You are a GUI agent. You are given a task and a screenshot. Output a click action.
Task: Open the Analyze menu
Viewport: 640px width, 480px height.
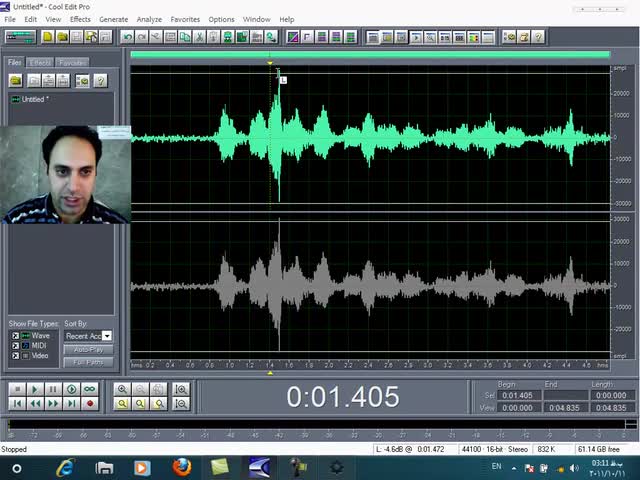click(x=149, y=19)
